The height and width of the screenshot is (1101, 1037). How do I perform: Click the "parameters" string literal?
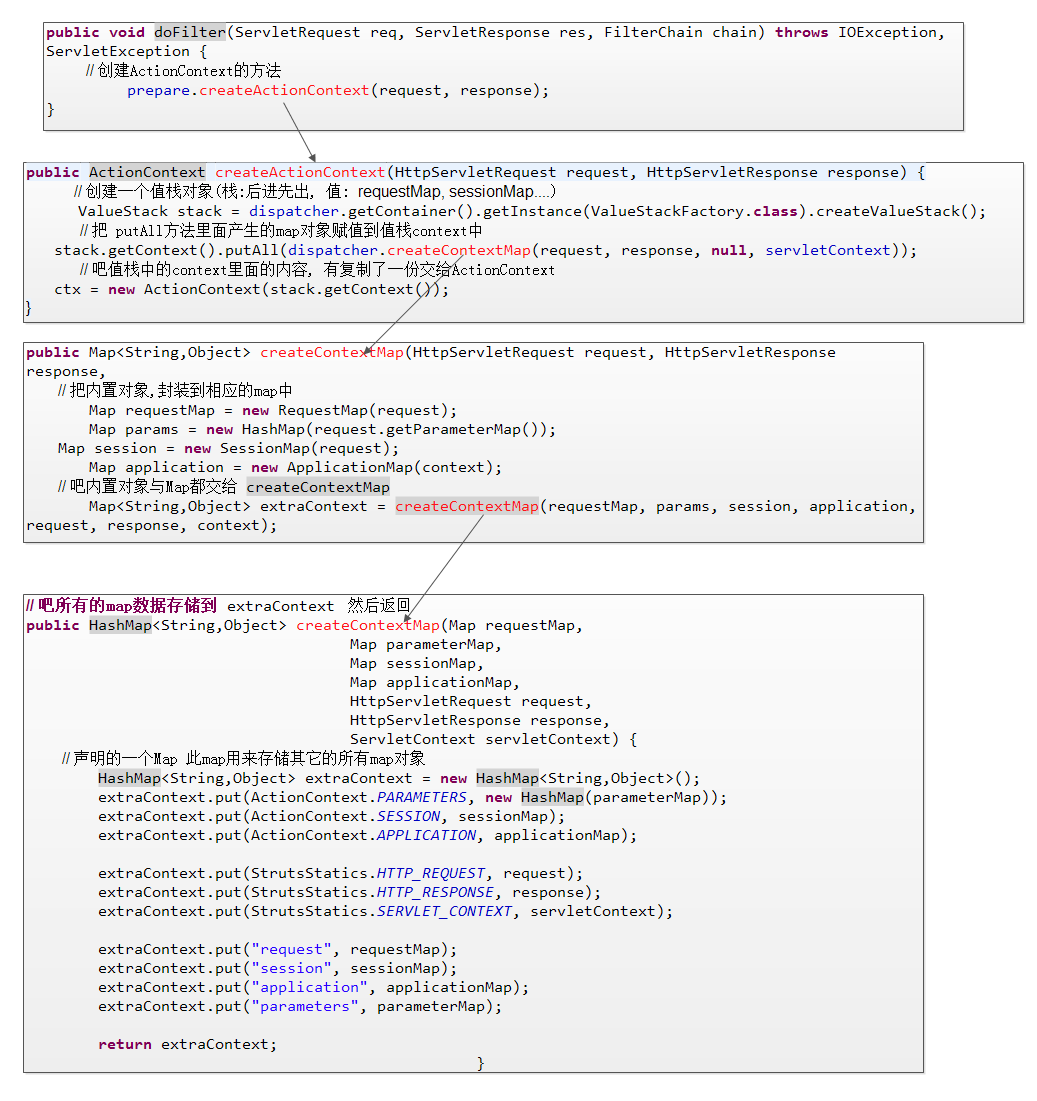click(305, 1006)
